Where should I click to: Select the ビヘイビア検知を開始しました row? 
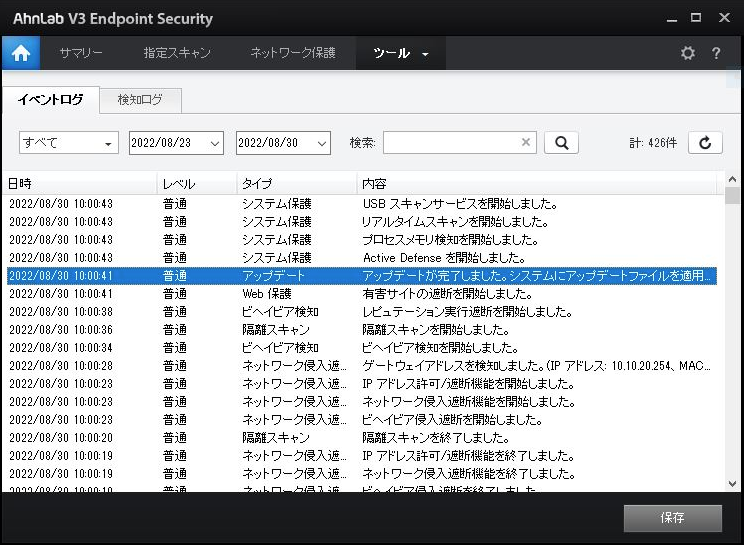pos(362,348)
